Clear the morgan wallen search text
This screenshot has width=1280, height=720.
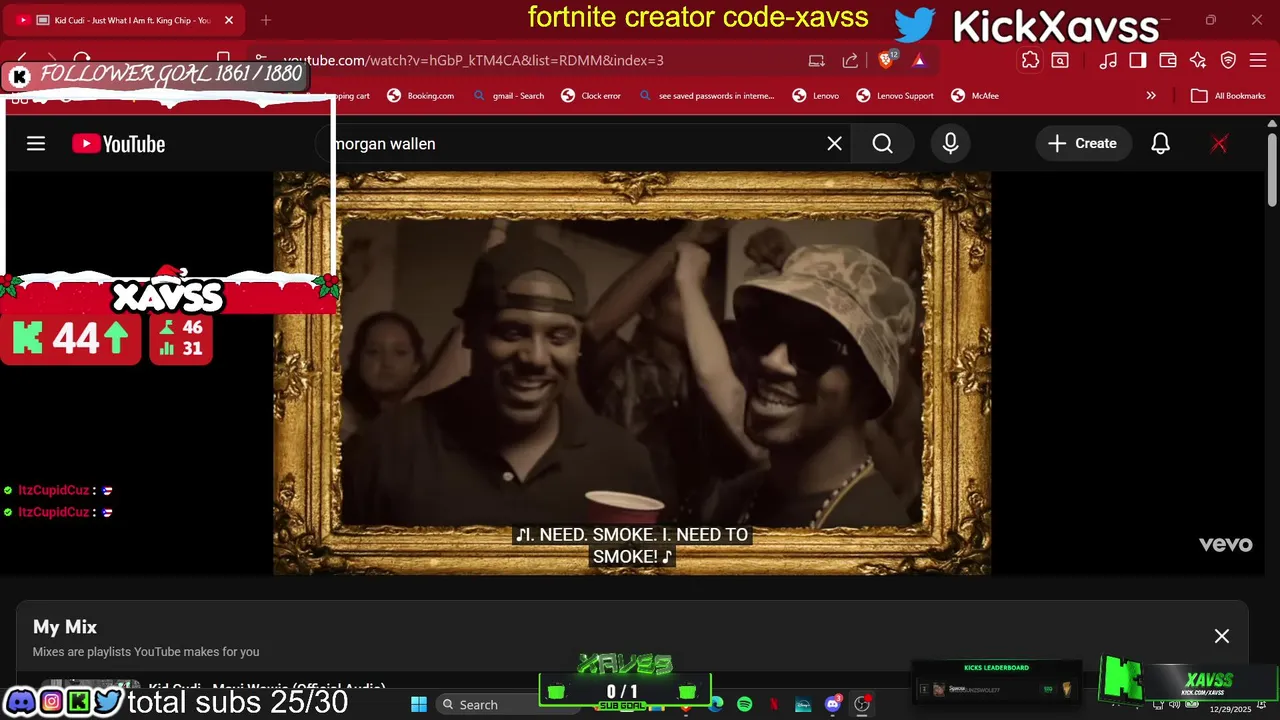tap(834, 144)
